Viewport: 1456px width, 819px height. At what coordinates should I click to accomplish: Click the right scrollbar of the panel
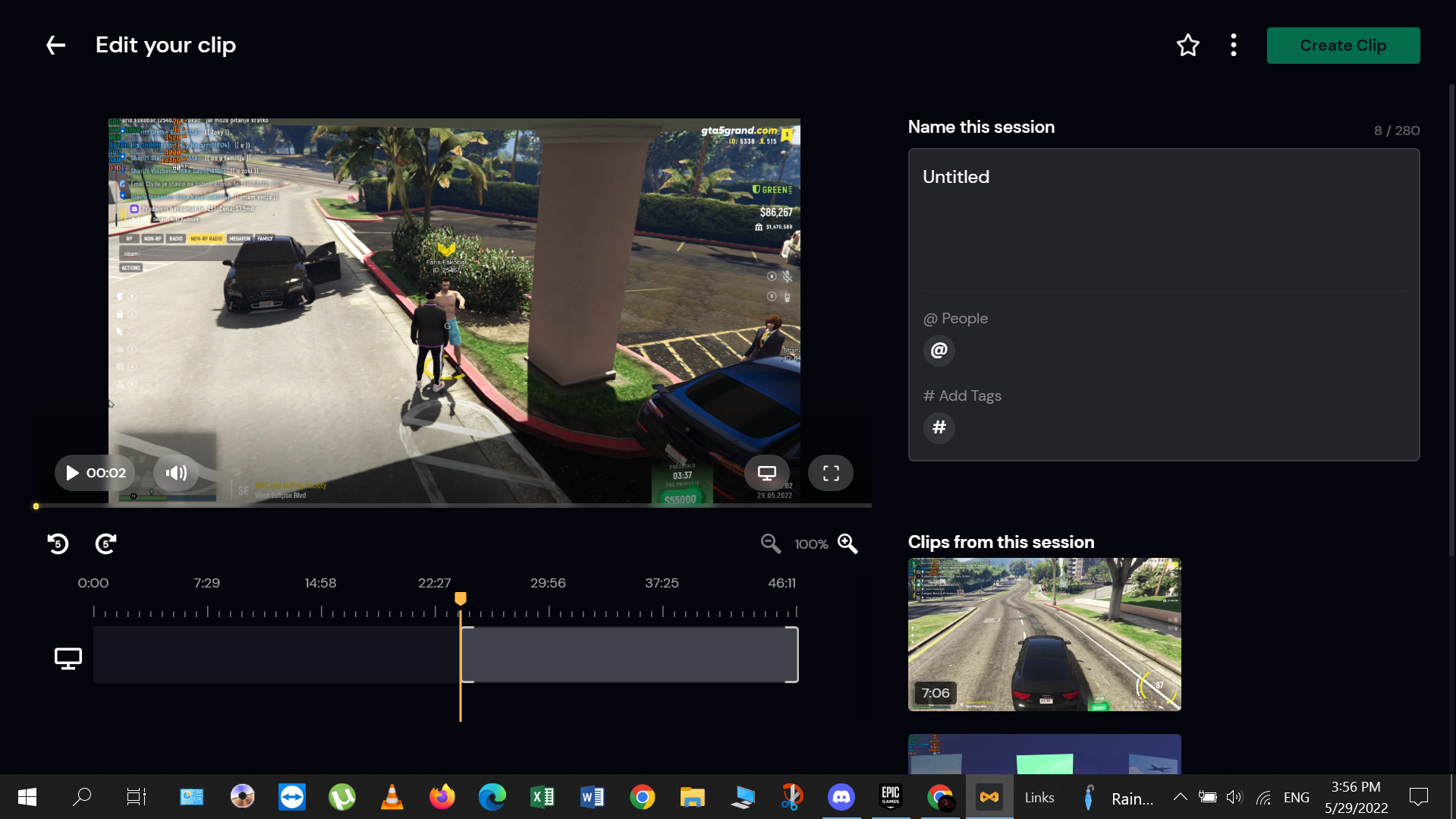[x=1451, y=319]
